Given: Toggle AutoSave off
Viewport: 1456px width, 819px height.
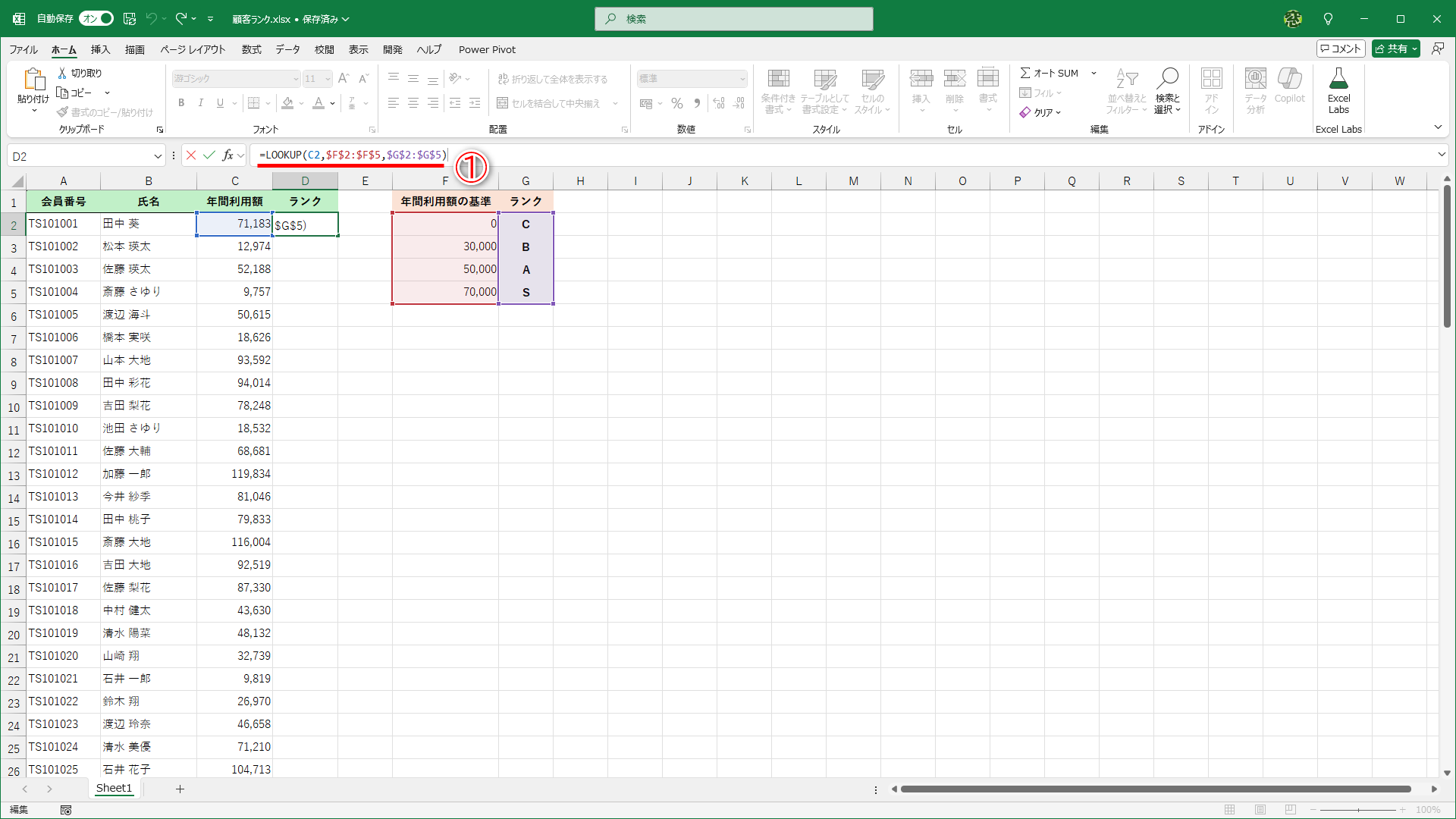Looking at the screenshot, I should (95, 19).
